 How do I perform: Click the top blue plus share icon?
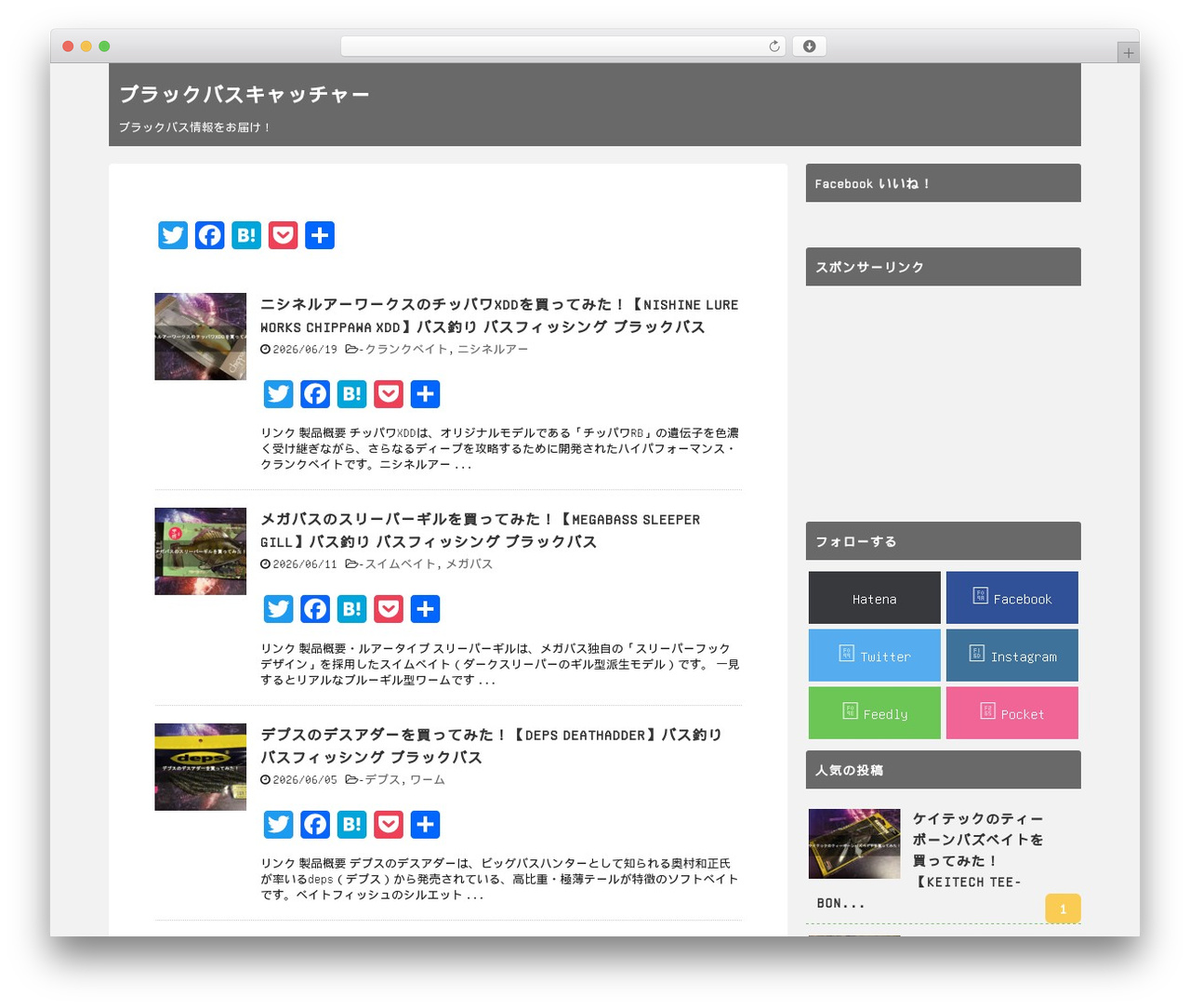[320, 235]
